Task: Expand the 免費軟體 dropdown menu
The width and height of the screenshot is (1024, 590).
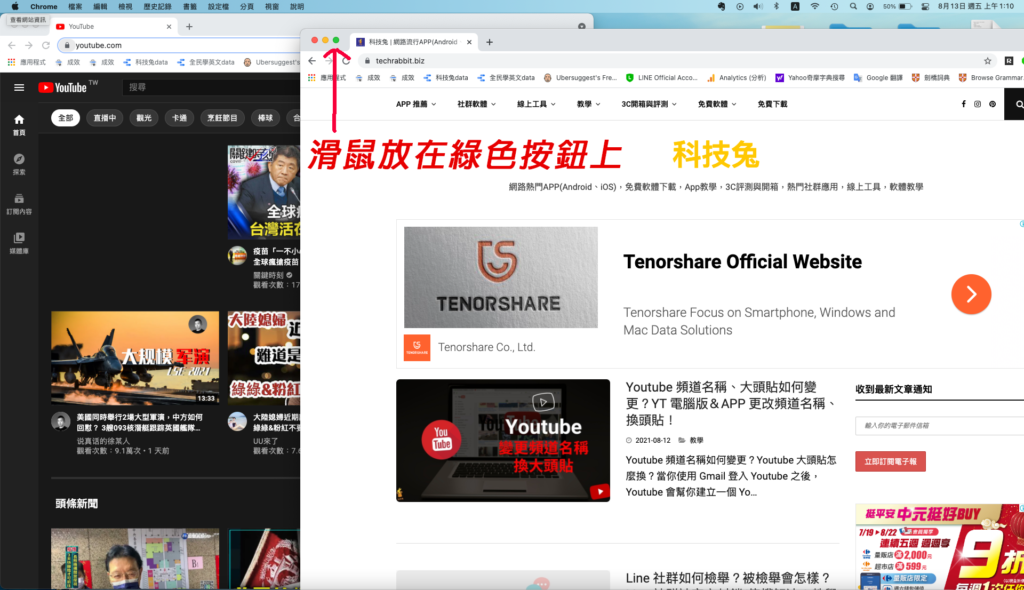Action: tap(716, 104)
